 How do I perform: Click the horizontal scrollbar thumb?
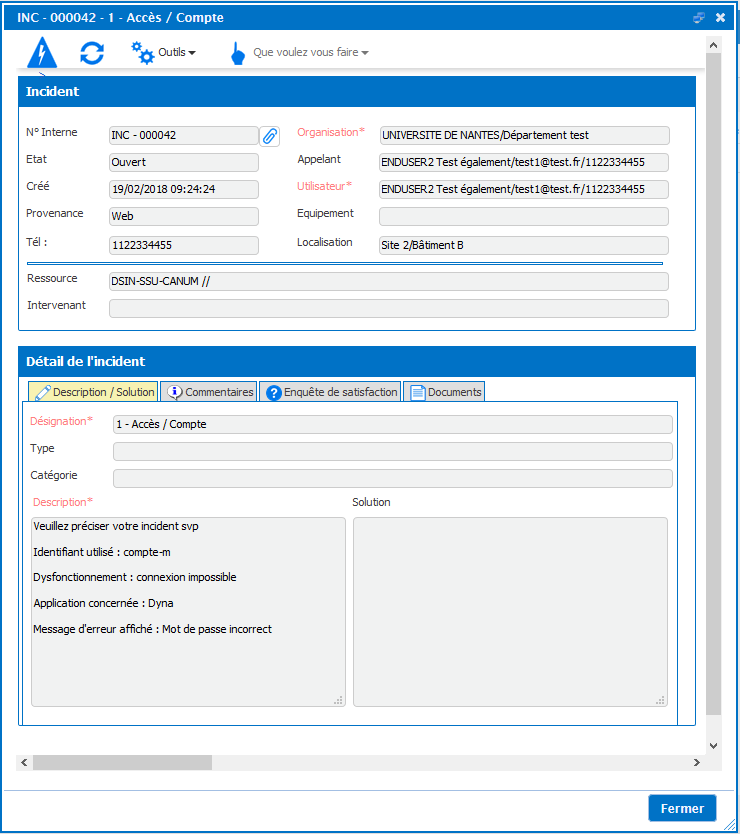point(122,763)
